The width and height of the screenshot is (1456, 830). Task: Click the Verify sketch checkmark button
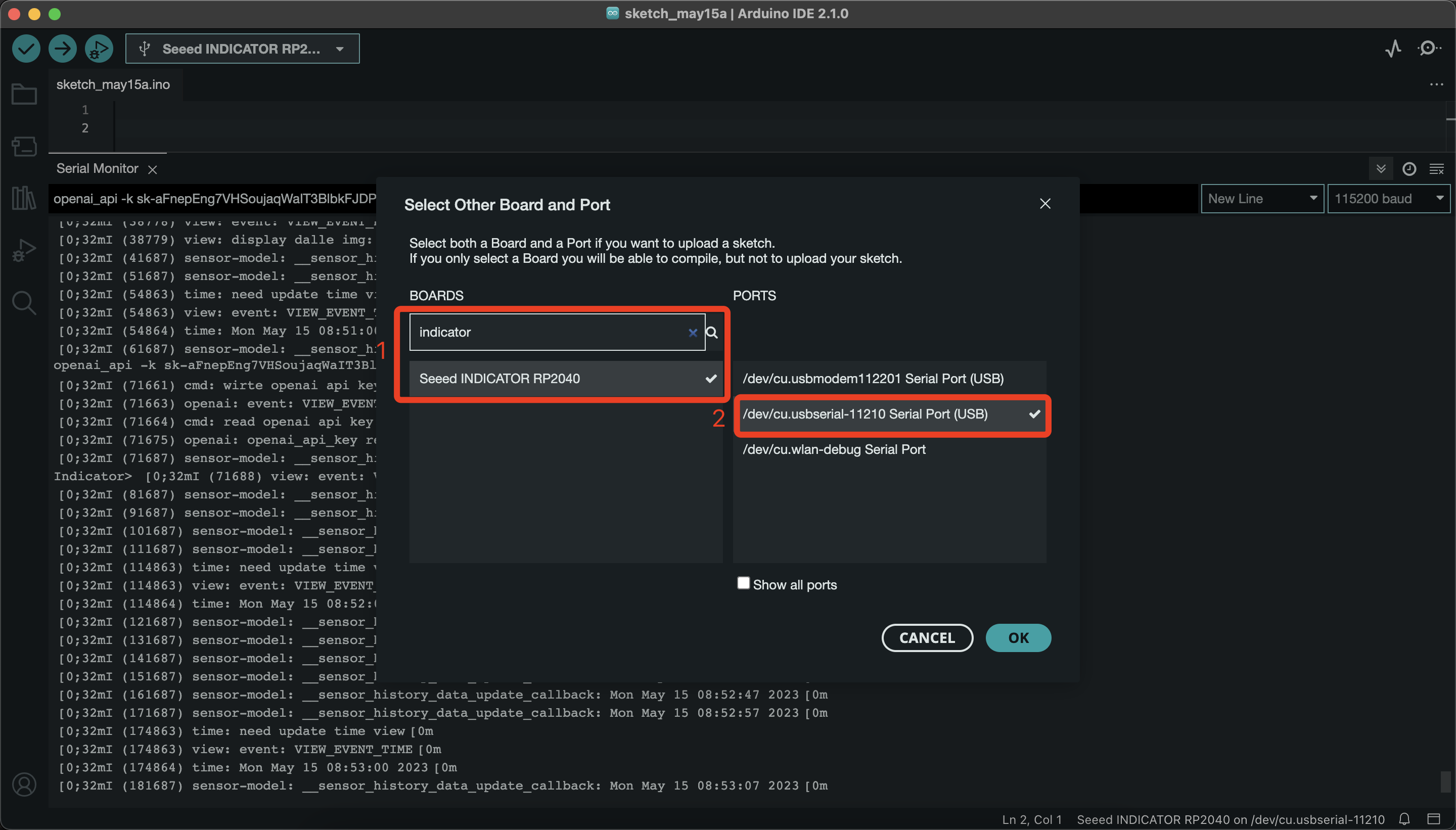26,49
